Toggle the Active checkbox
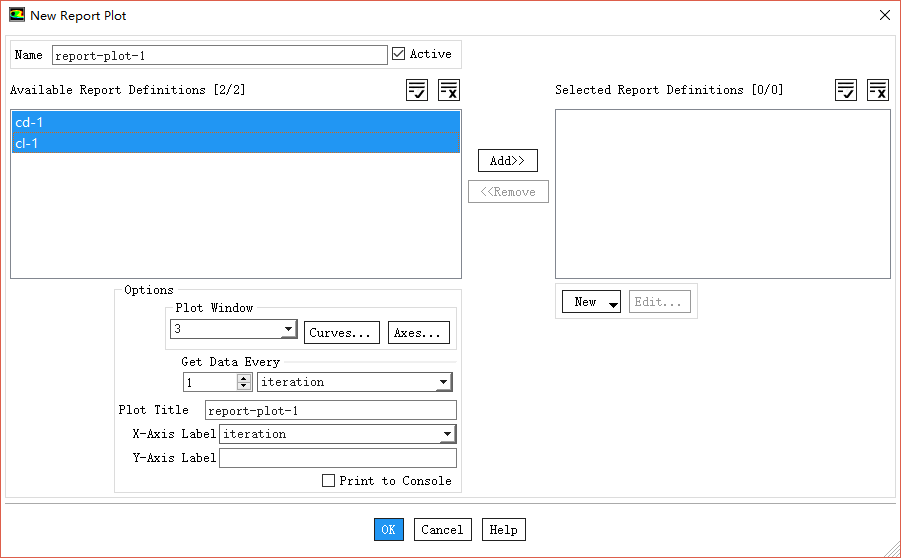Screen dimensions: 901x558 pyautogui.click(x=398, y=54)
